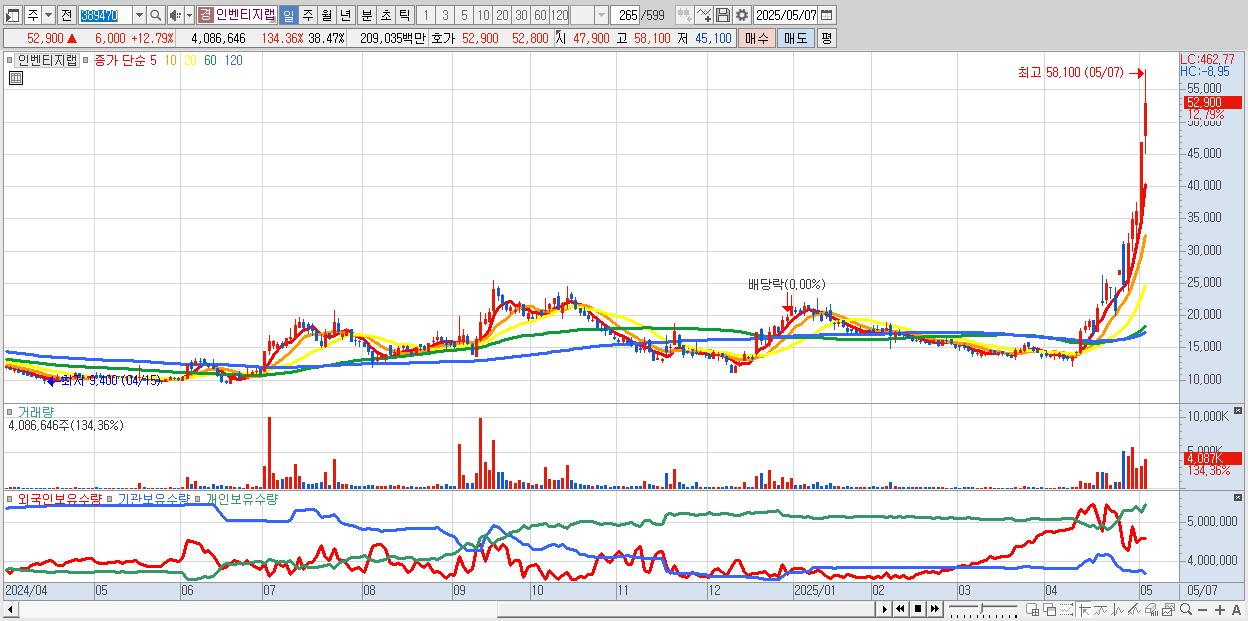Click the 매도 sell button
1248x621 pixels.
796,38
